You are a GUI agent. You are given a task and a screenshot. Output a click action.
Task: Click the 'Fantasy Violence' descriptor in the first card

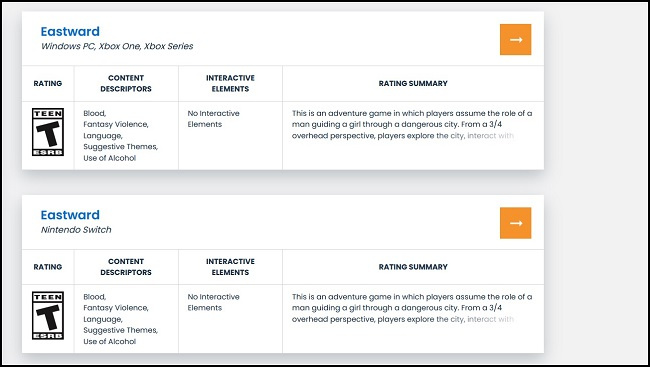[x=116, y=124]
